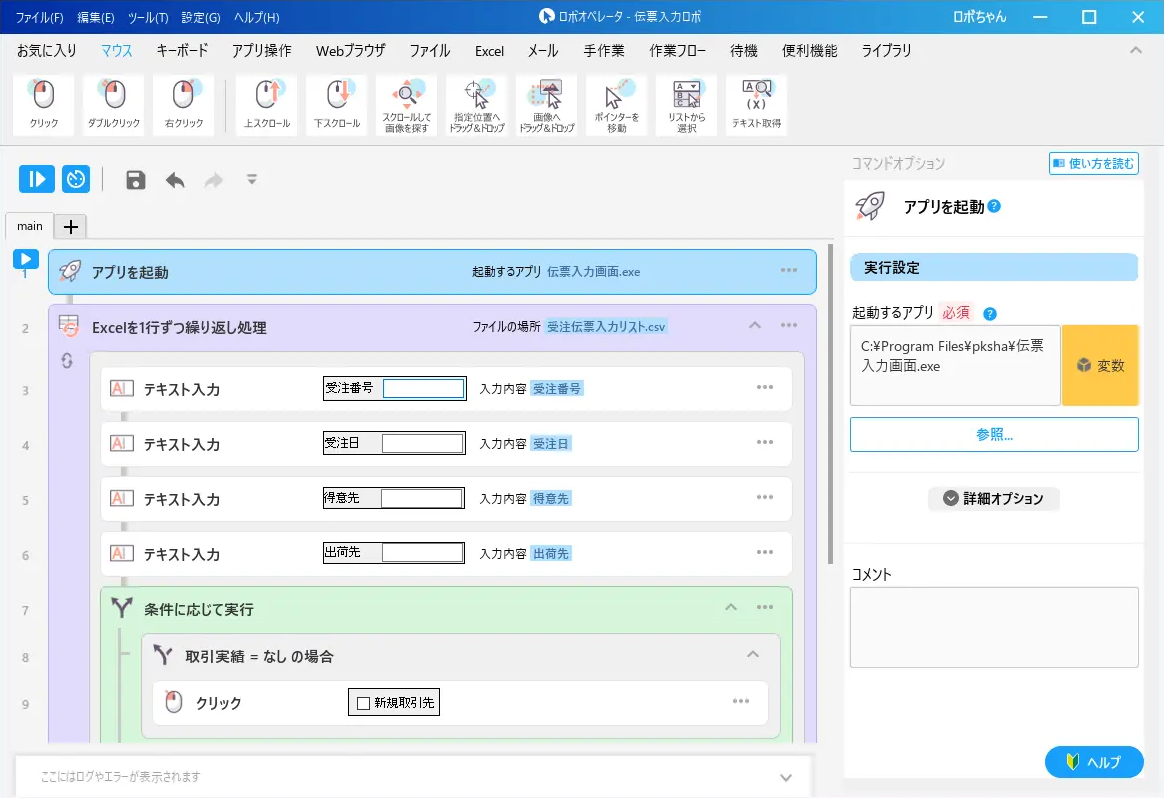Click the 起動するアプリ path field
Image resolution: width=1164 pixels, height=798 pixels.
click(x=955, y=365)
